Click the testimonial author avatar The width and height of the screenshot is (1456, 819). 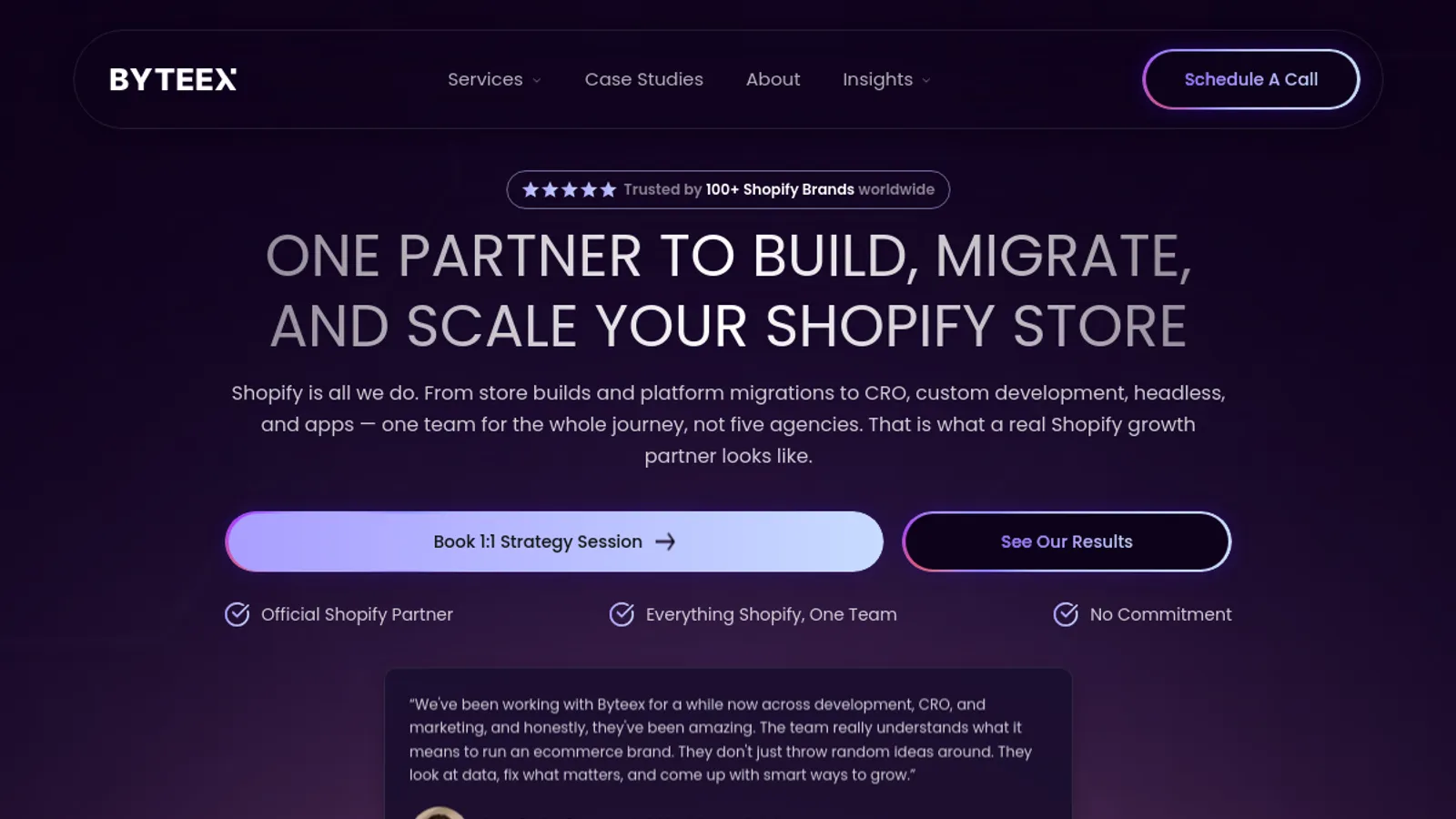click(x=440, y=813)
